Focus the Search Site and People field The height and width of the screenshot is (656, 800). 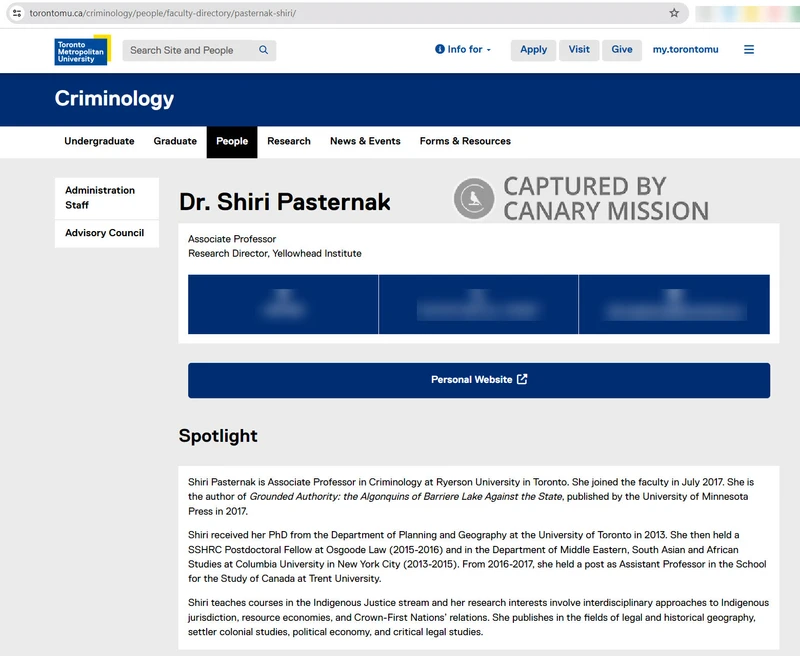coord(199,51)
